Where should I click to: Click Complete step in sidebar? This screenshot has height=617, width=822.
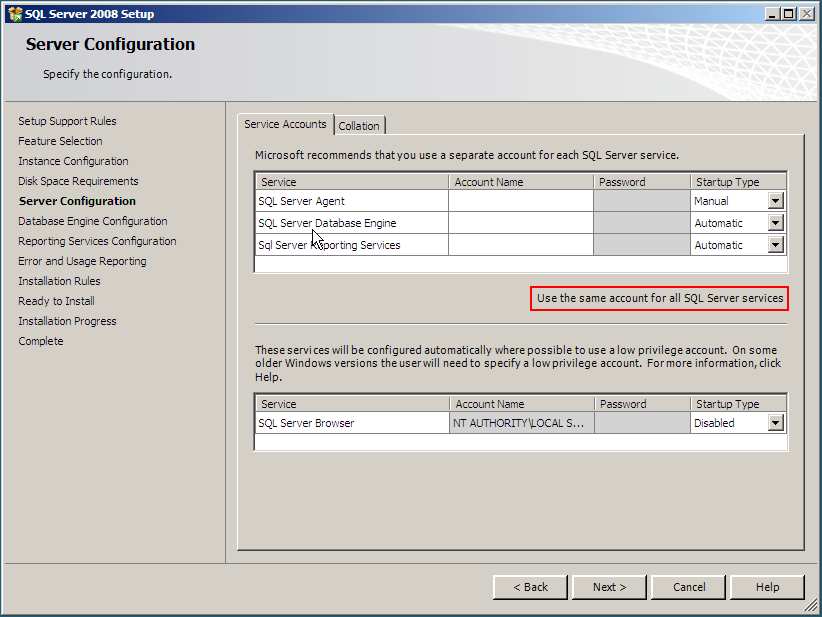[41, 341]
